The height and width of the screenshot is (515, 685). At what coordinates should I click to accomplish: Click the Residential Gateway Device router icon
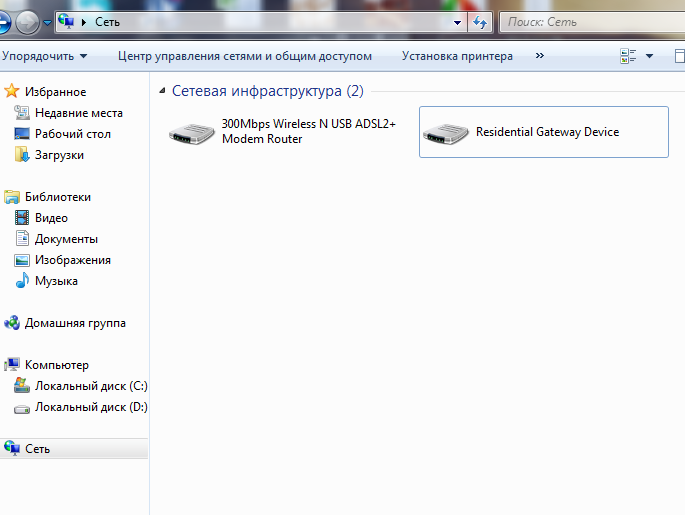(445, 134)
